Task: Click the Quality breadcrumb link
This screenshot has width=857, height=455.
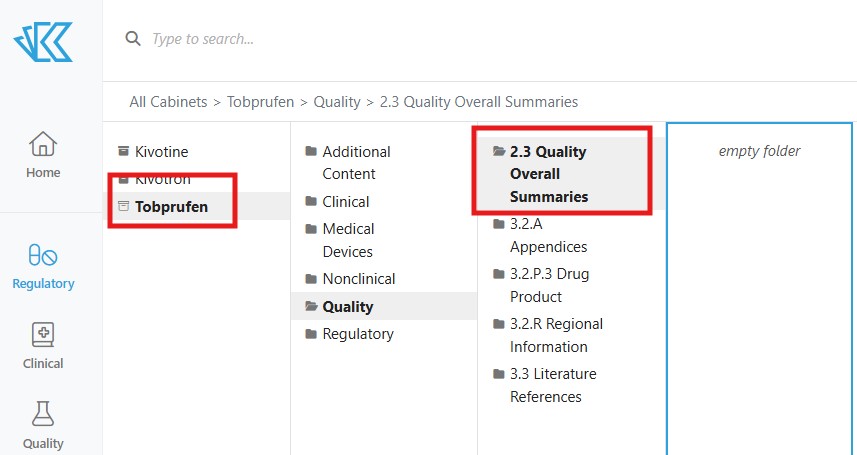Action: 336,102
